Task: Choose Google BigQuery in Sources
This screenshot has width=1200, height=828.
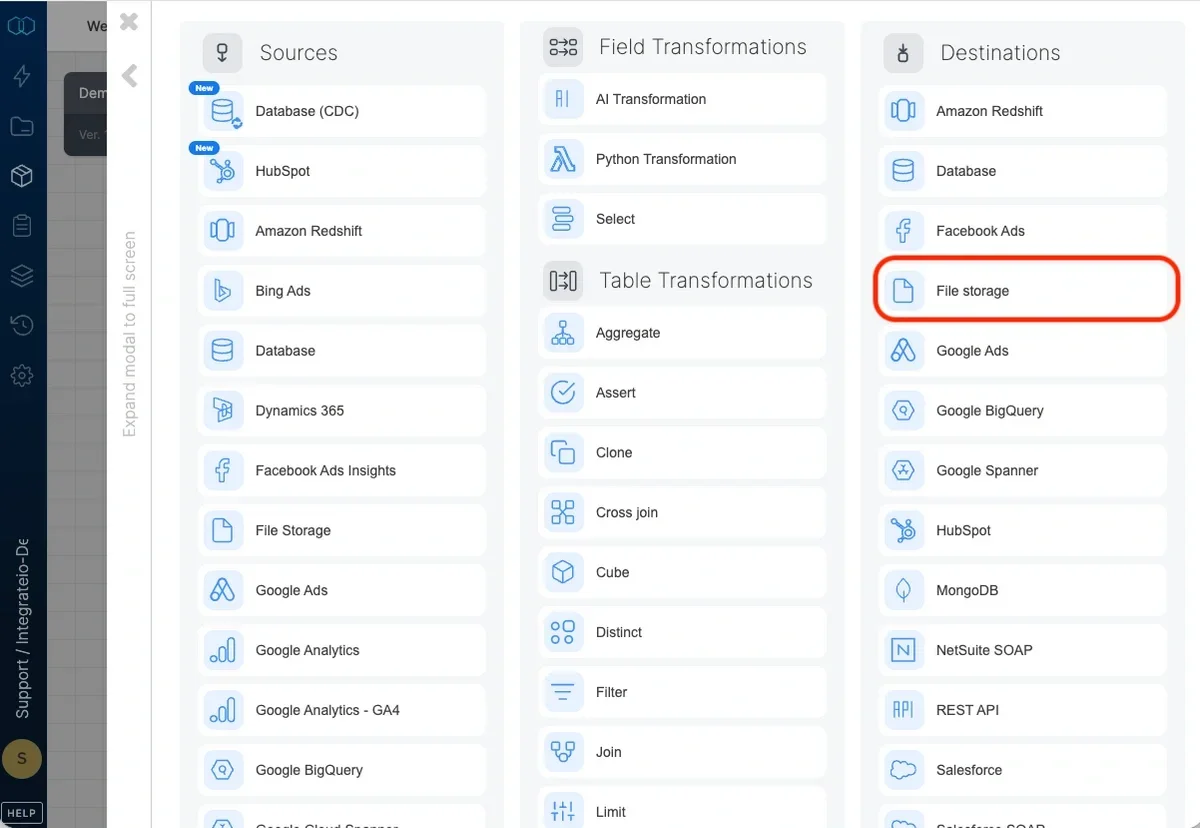Action: pyautogui.click(x=343, y=771)
